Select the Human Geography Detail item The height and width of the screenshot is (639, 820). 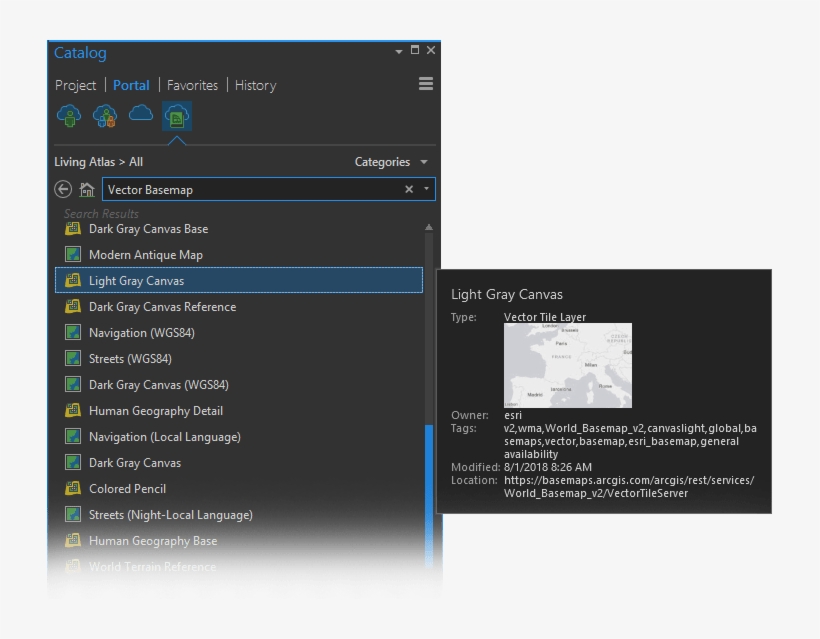155,411
